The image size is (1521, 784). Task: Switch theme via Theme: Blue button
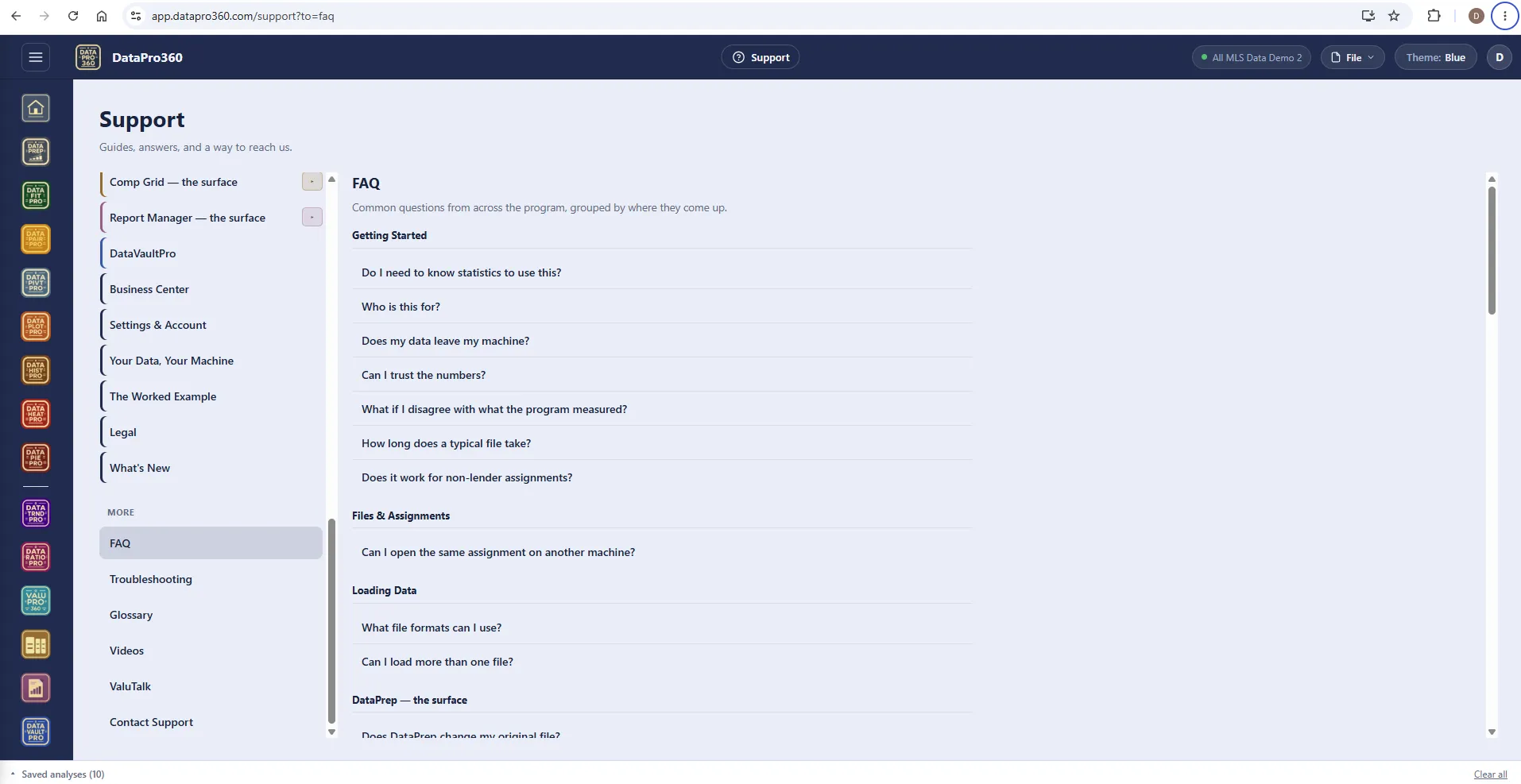tap(1435, 57)
